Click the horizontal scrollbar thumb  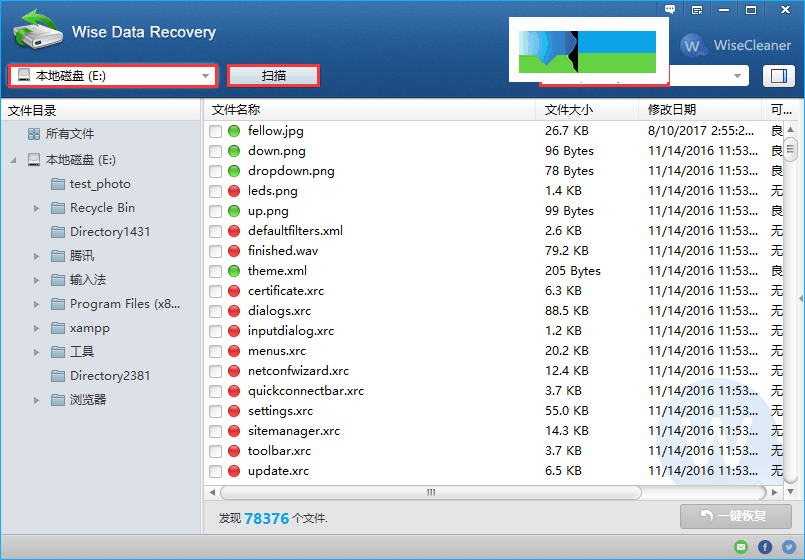tap(431, 492)
